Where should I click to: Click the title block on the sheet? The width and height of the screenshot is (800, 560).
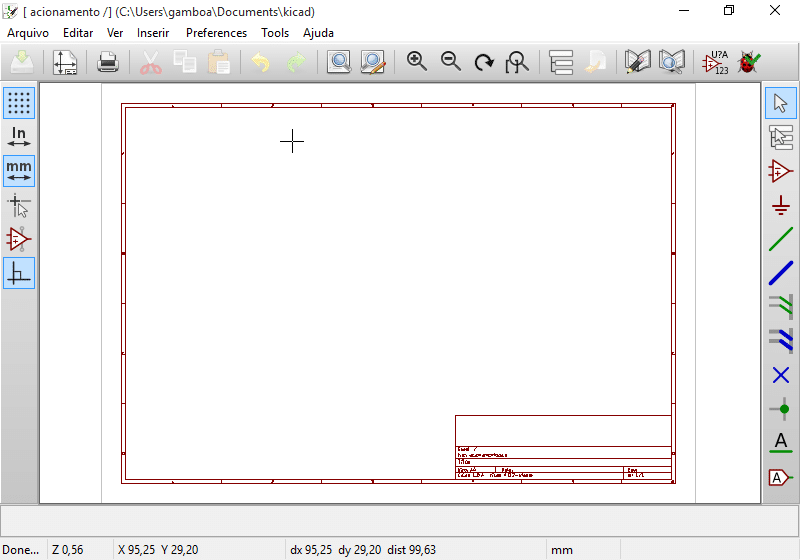563,448
